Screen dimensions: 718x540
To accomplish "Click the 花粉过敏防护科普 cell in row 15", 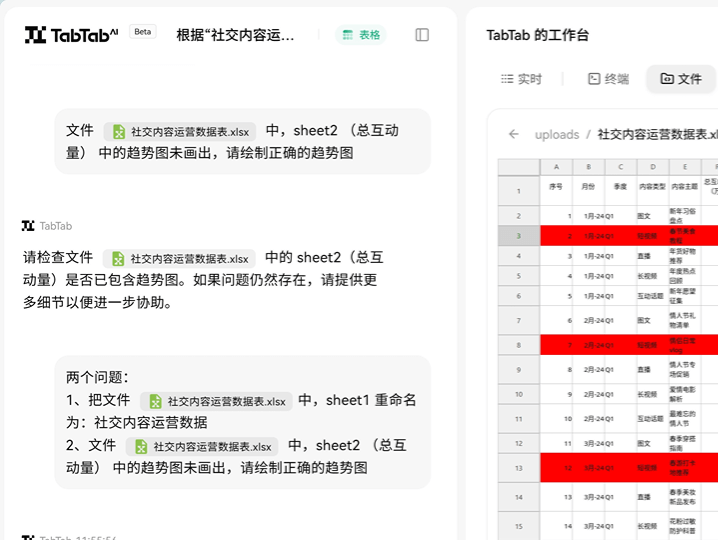I will [685, 526].
